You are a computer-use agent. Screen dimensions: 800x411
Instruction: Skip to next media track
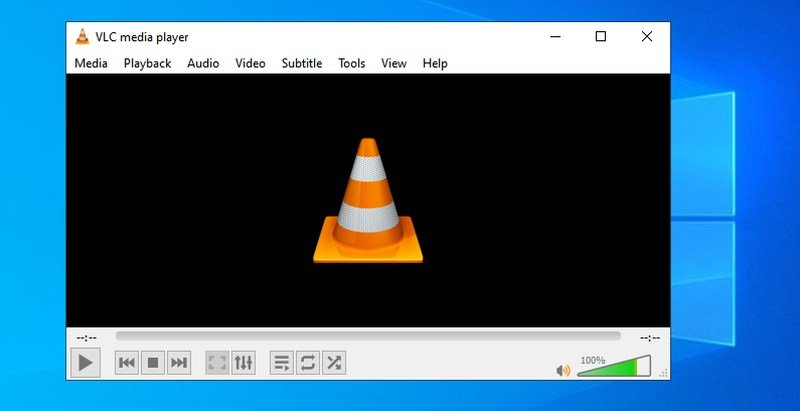point(179,363)
